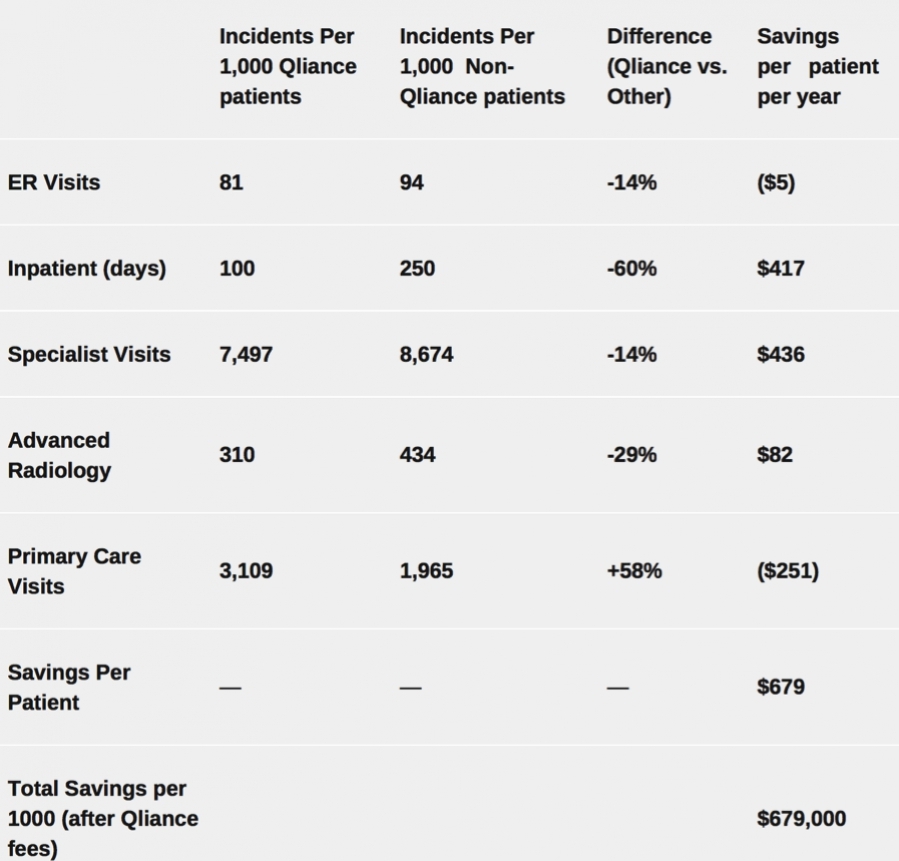This screenshot has width=899, height=861.
Task: Click Incidents Per 1,000 Qliance patients header
Action: click(288, 67)
